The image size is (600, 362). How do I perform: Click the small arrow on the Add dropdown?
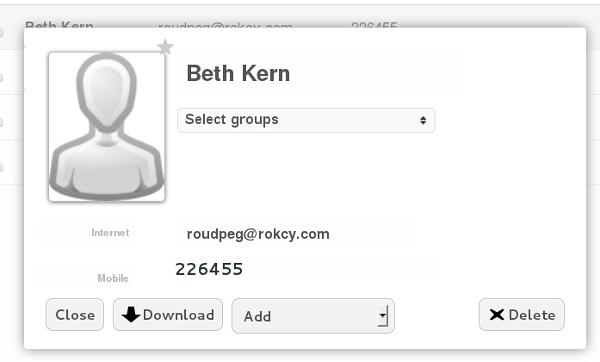click(383, 316)
